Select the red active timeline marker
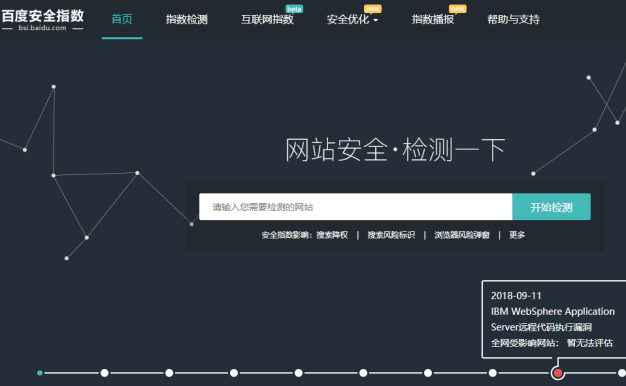The height and width of the screenshot is (386, 626). pos(558,373)
